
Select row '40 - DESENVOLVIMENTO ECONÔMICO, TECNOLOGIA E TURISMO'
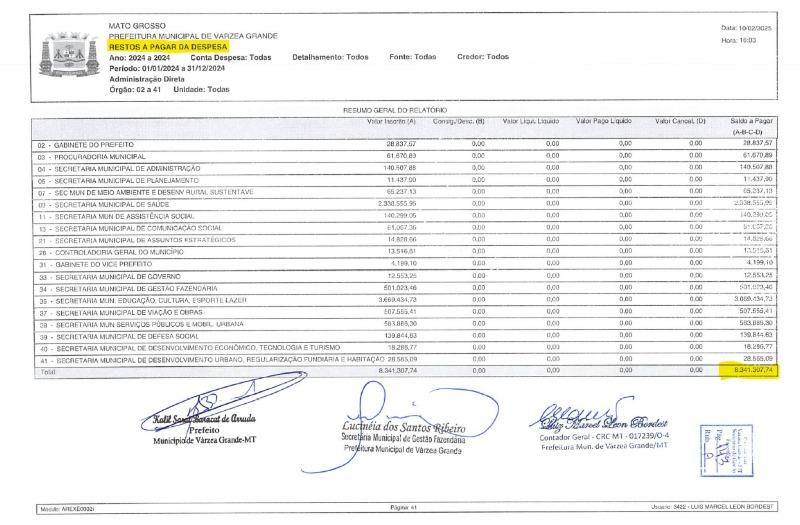coord(405,348)
